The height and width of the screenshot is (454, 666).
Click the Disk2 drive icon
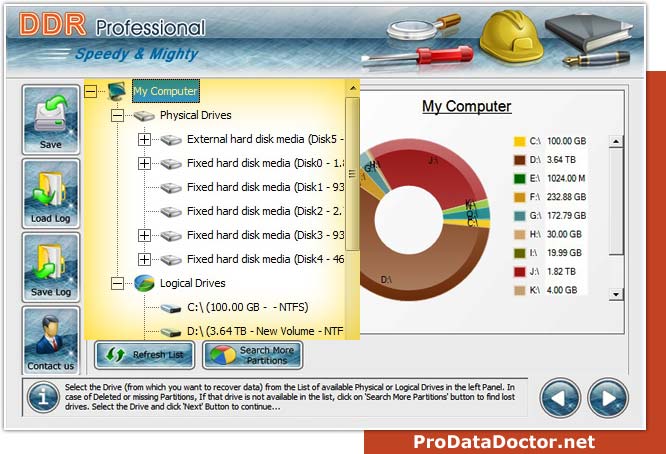(171, 211)
